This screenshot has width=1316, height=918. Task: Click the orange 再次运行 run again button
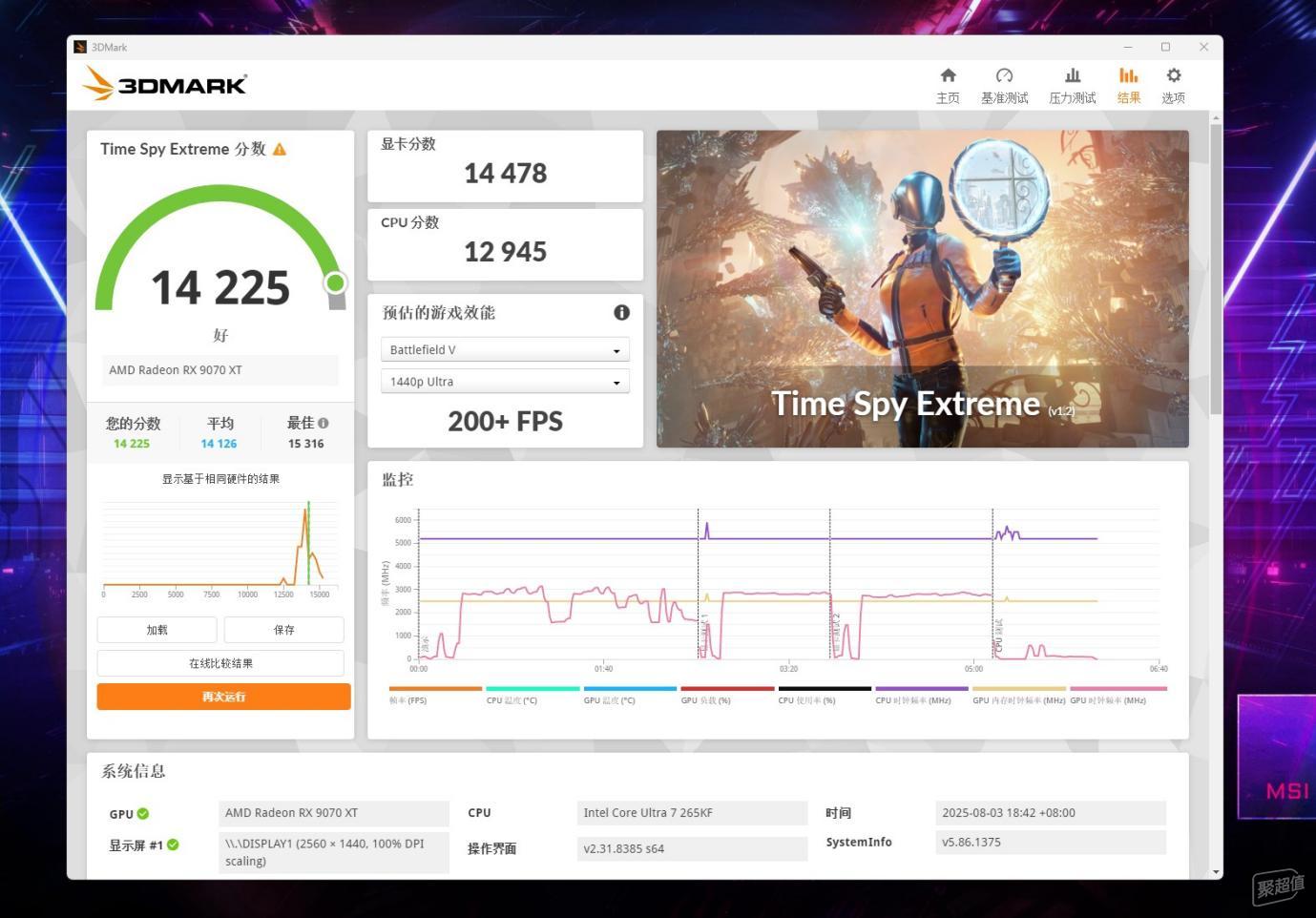(223, 697)
